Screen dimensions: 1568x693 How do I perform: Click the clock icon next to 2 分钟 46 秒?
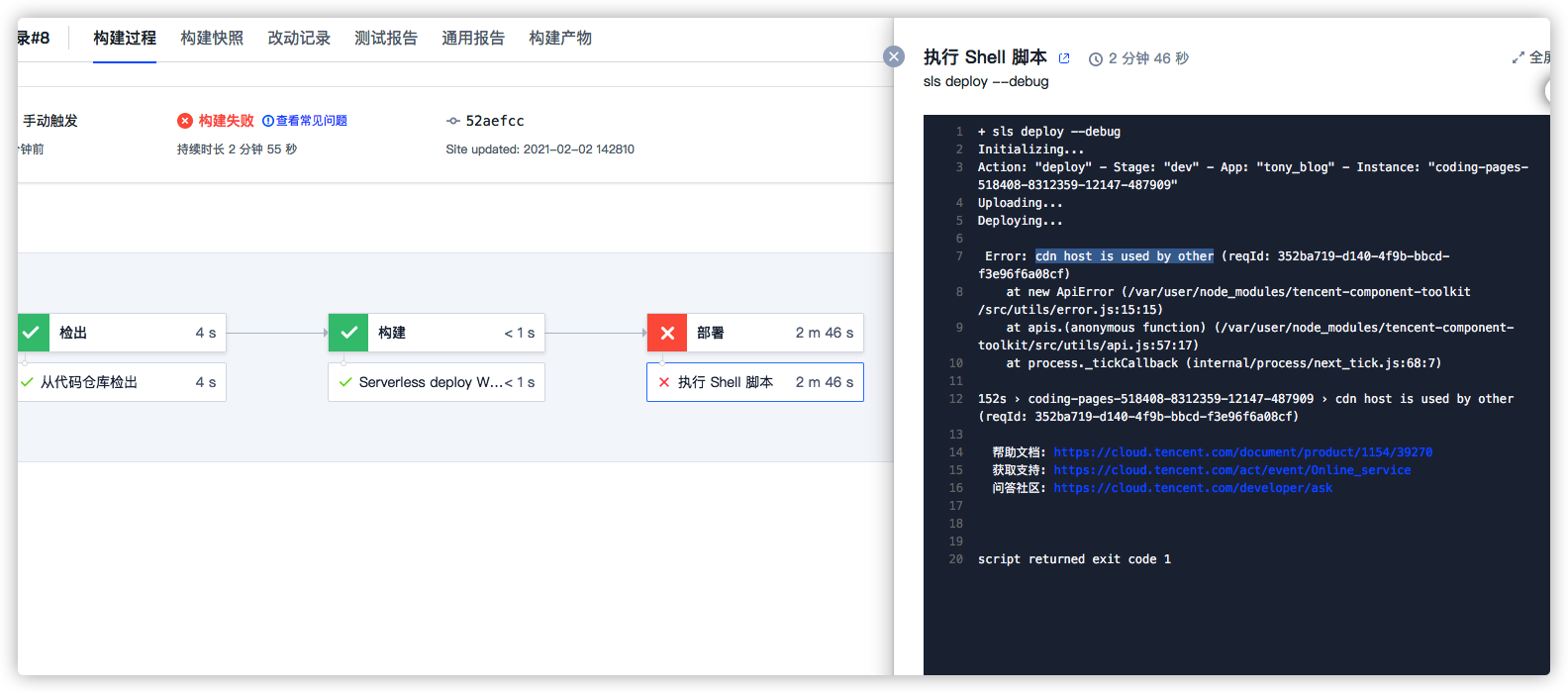point(1096,59)
